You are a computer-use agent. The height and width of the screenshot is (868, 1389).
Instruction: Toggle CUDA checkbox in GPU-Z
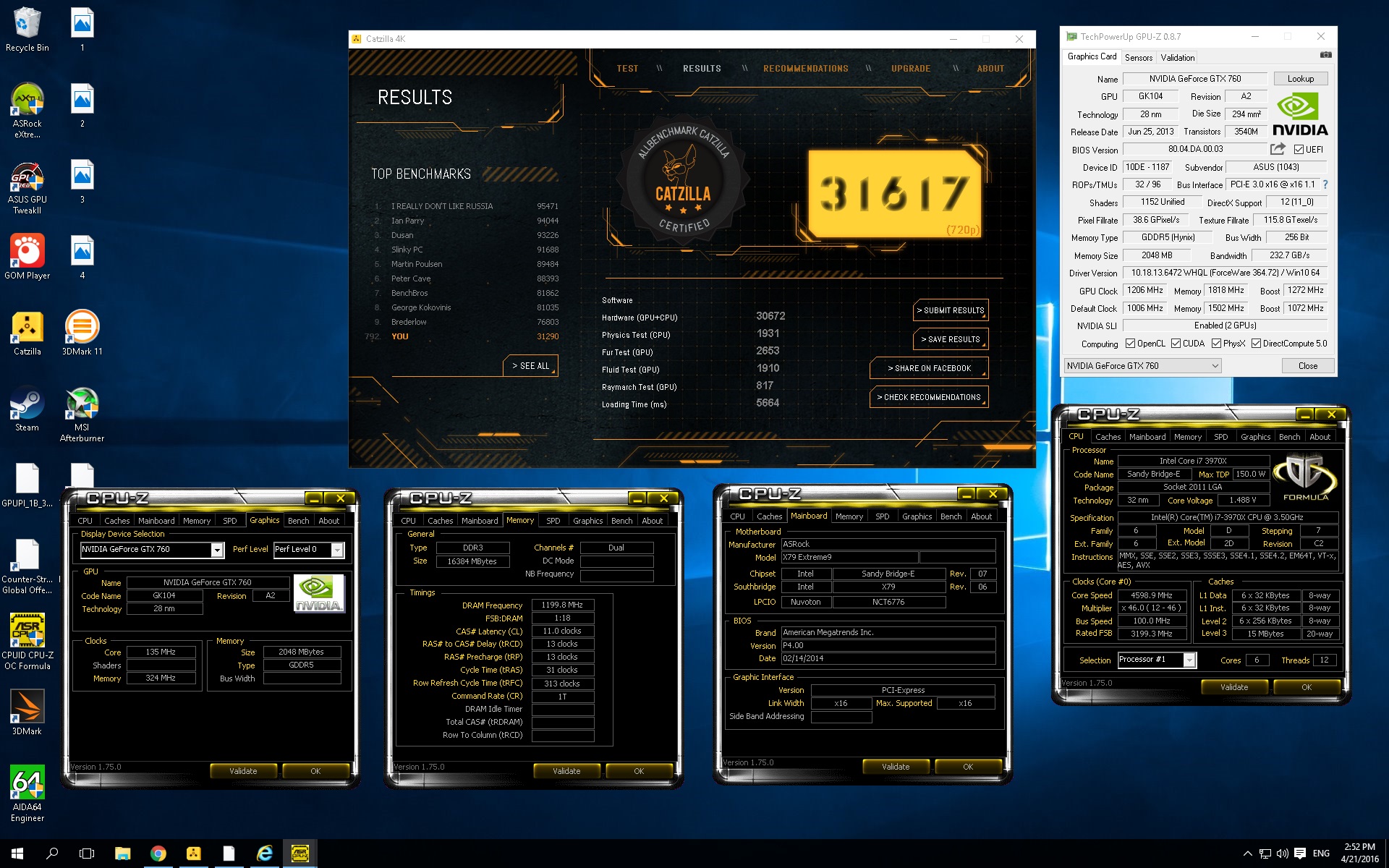pyautogui.click(x=1176, y=344)
